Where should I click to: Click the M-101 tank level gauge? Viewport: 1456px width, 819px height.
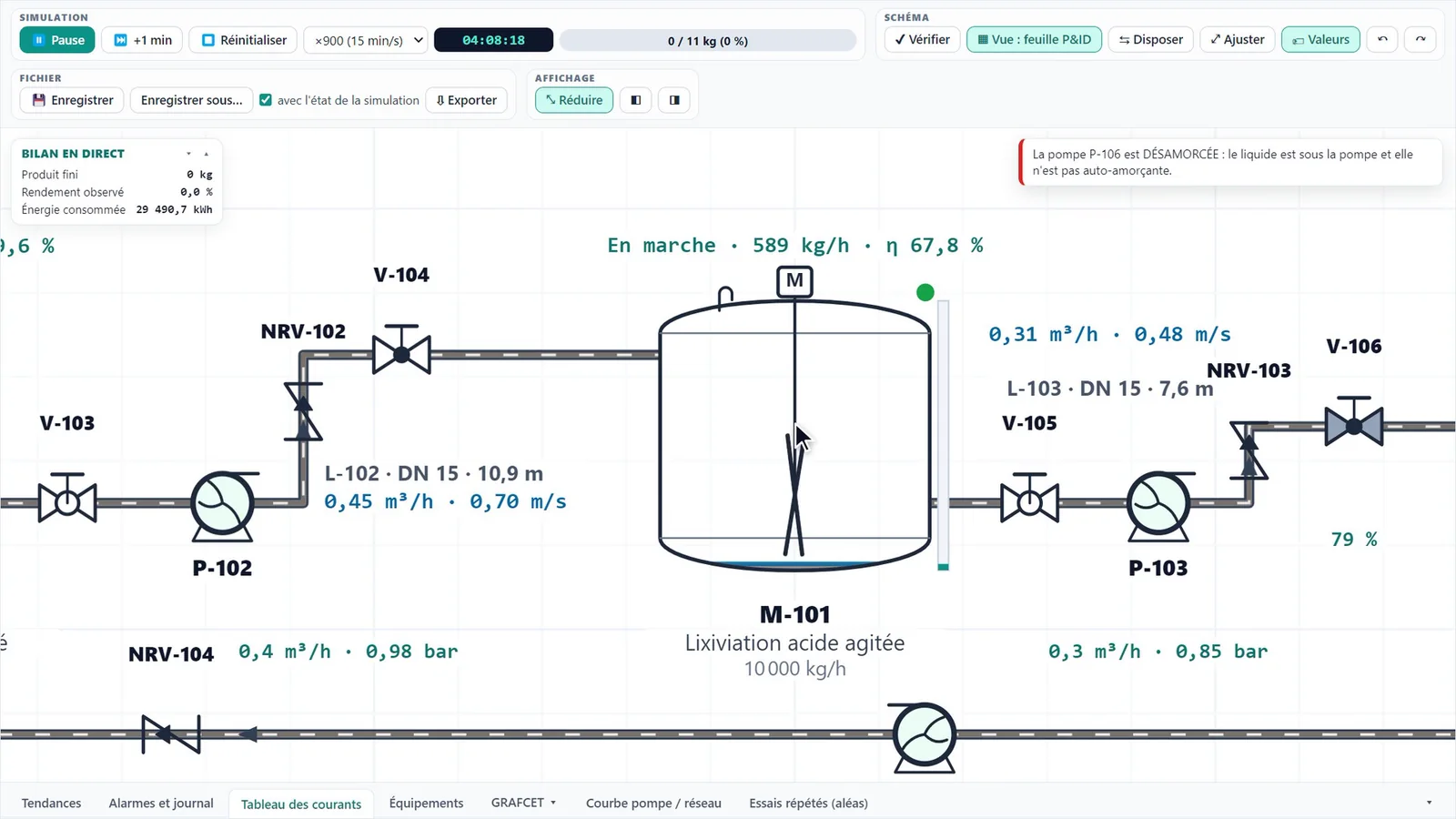944,435
